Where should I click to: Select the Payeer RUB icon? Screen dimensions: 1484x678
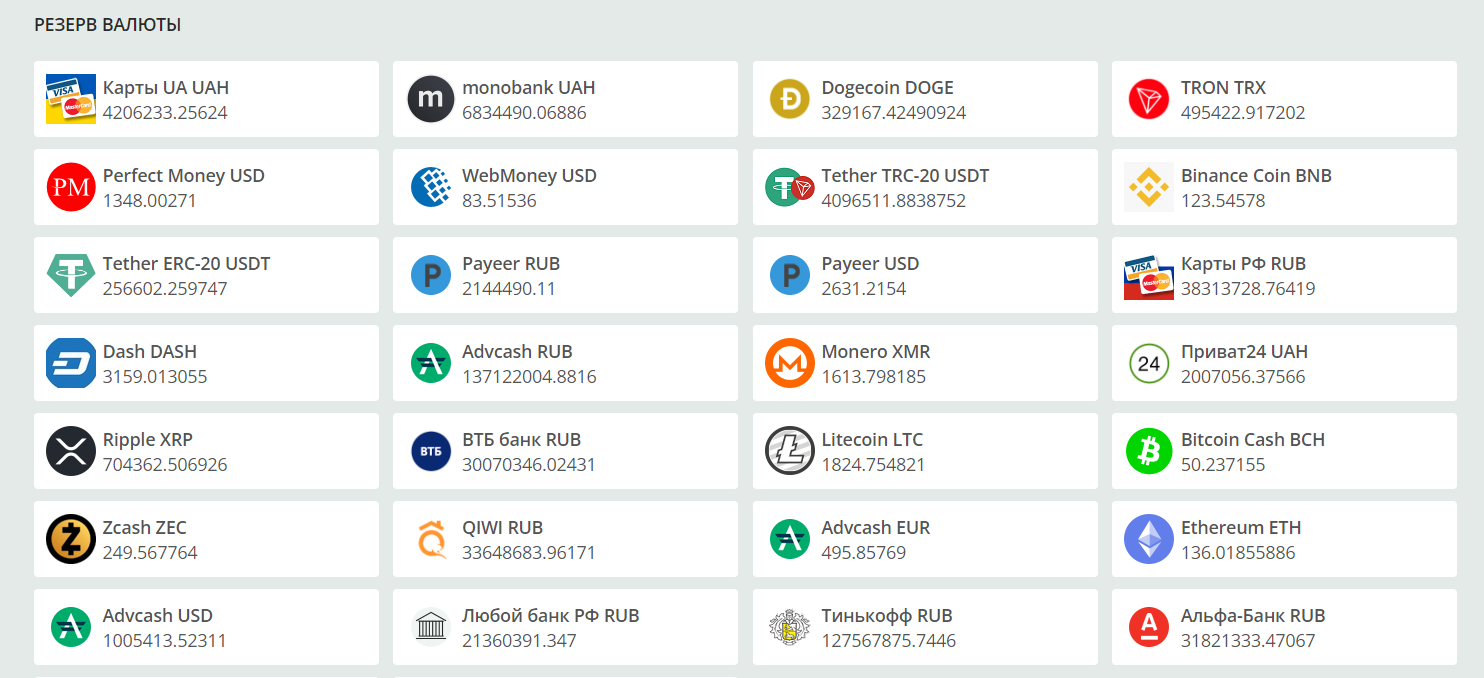431,275
